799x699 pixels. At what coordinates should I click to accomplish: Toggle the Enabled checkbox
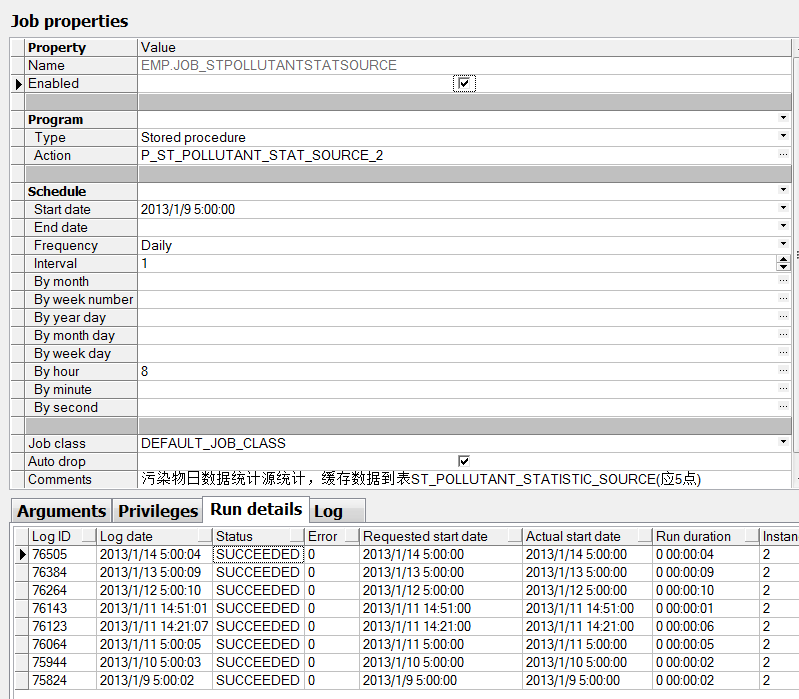point(464,84)
